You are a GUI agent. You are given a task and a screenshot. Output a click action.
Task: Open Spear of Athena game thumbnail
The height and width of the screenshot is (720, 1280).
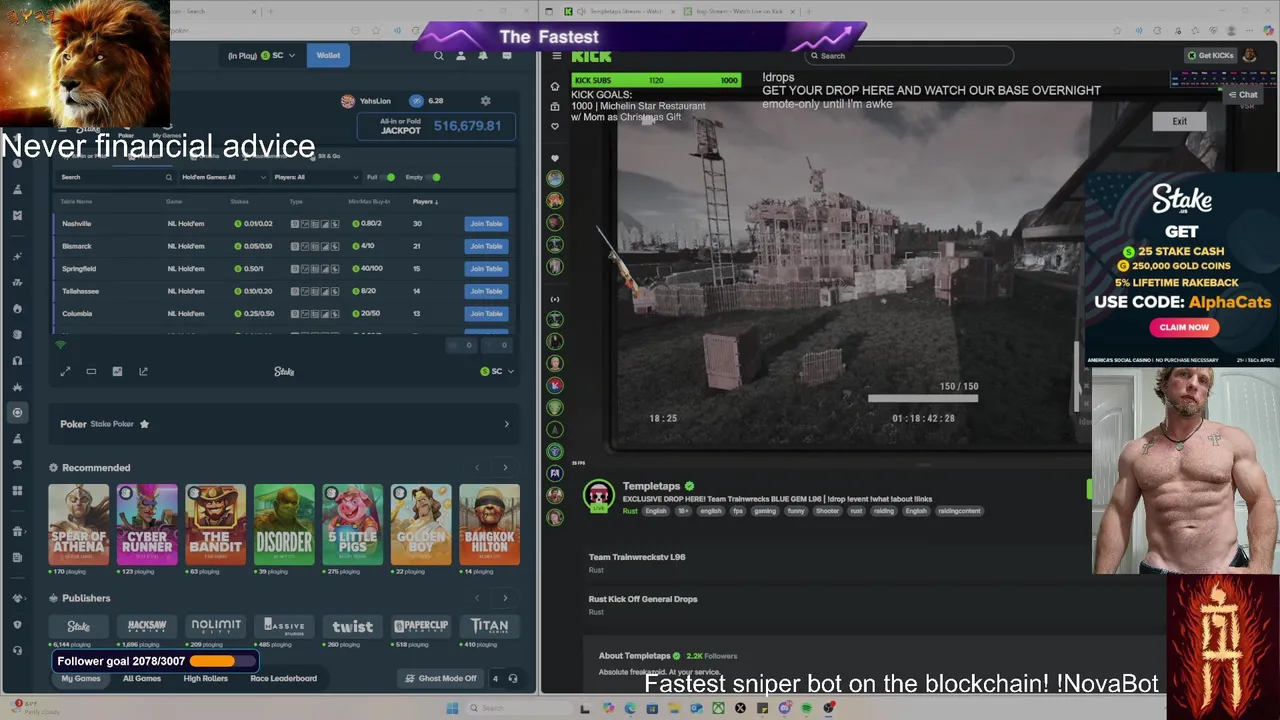[x=79, y=525]
